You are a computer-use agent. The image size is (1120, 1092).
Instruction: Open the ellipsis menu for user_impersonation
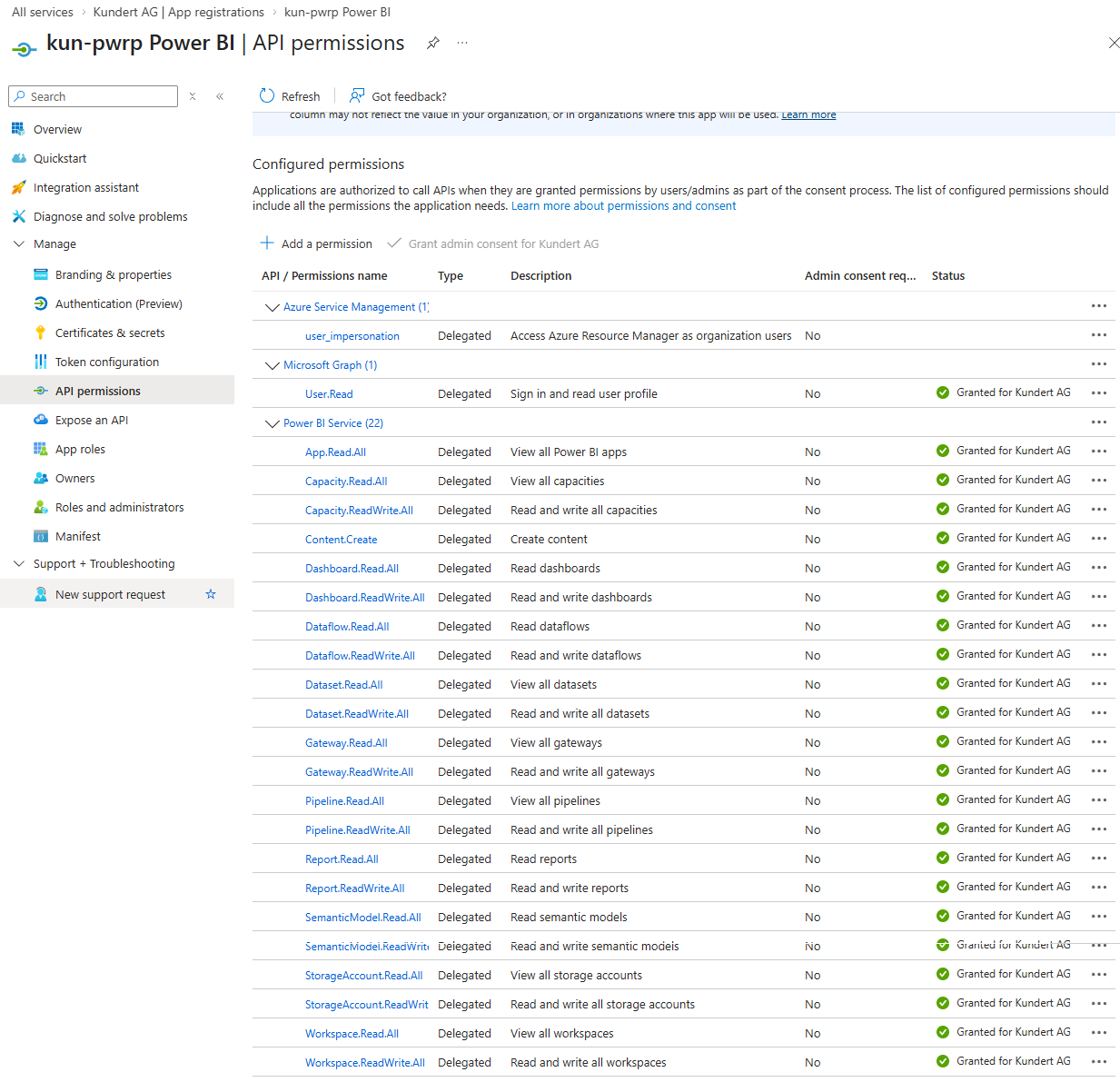[x=1099, y=335]
